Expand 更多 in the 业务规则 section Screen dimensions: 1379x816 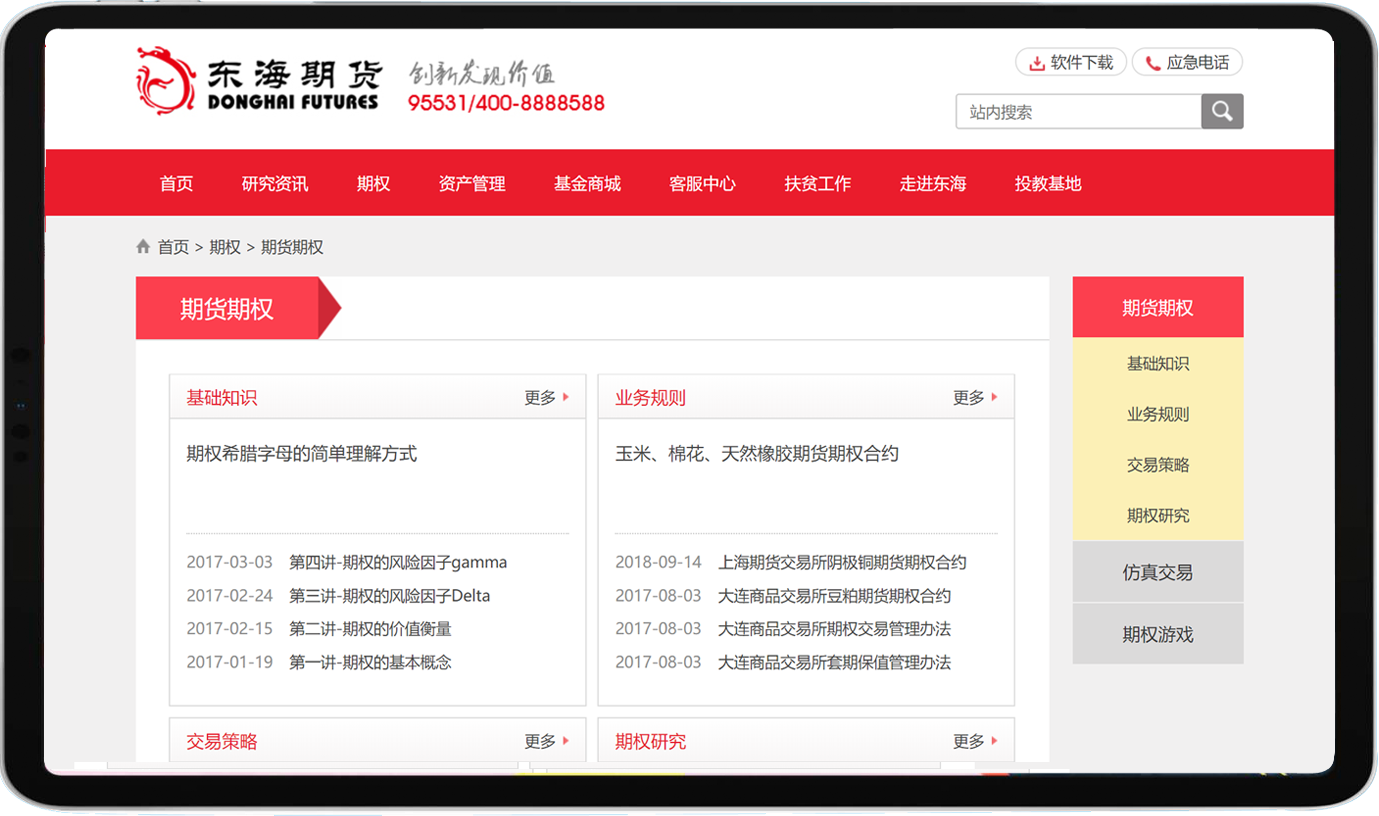tap(975, 398)
